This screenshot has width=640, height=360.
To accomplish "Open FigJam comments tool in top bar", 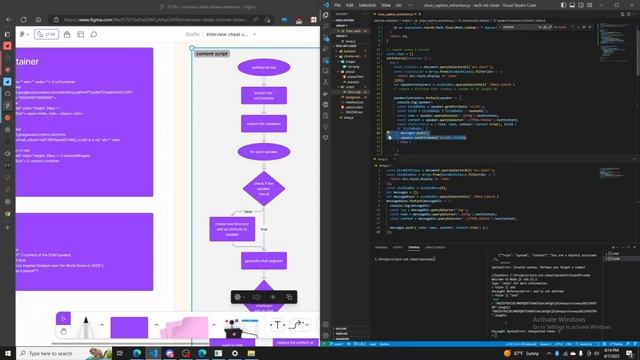I will tap(94, 34).
